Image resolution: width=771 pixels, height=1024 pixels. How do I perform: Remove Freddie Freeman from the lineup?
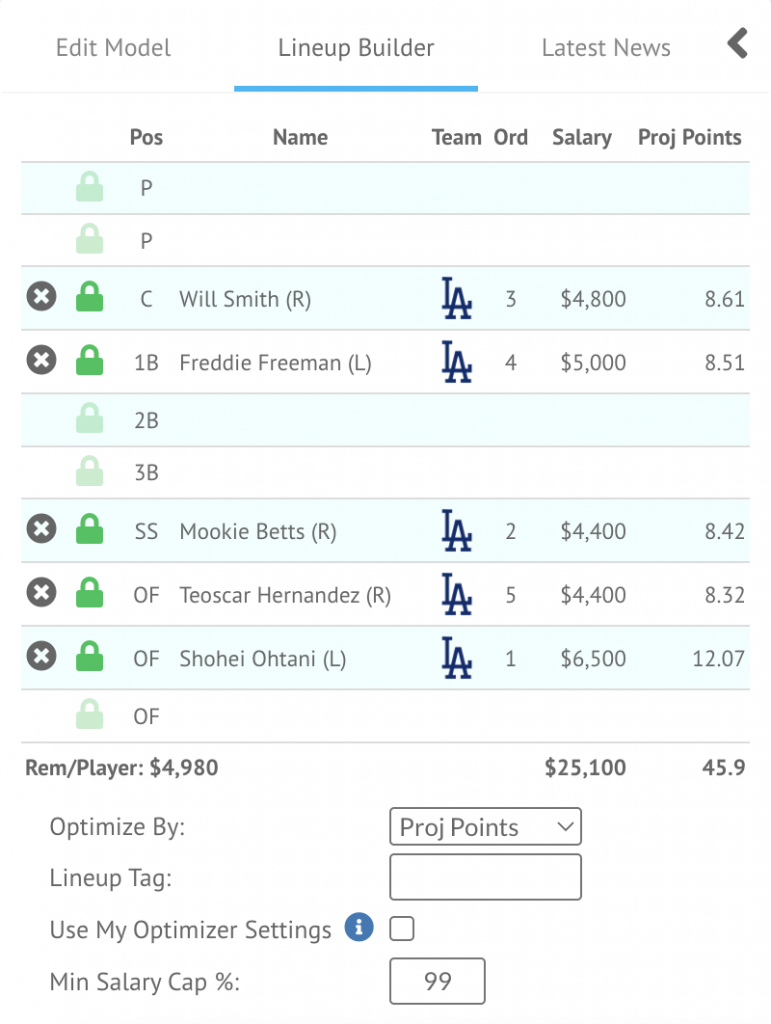click(41, 362)
